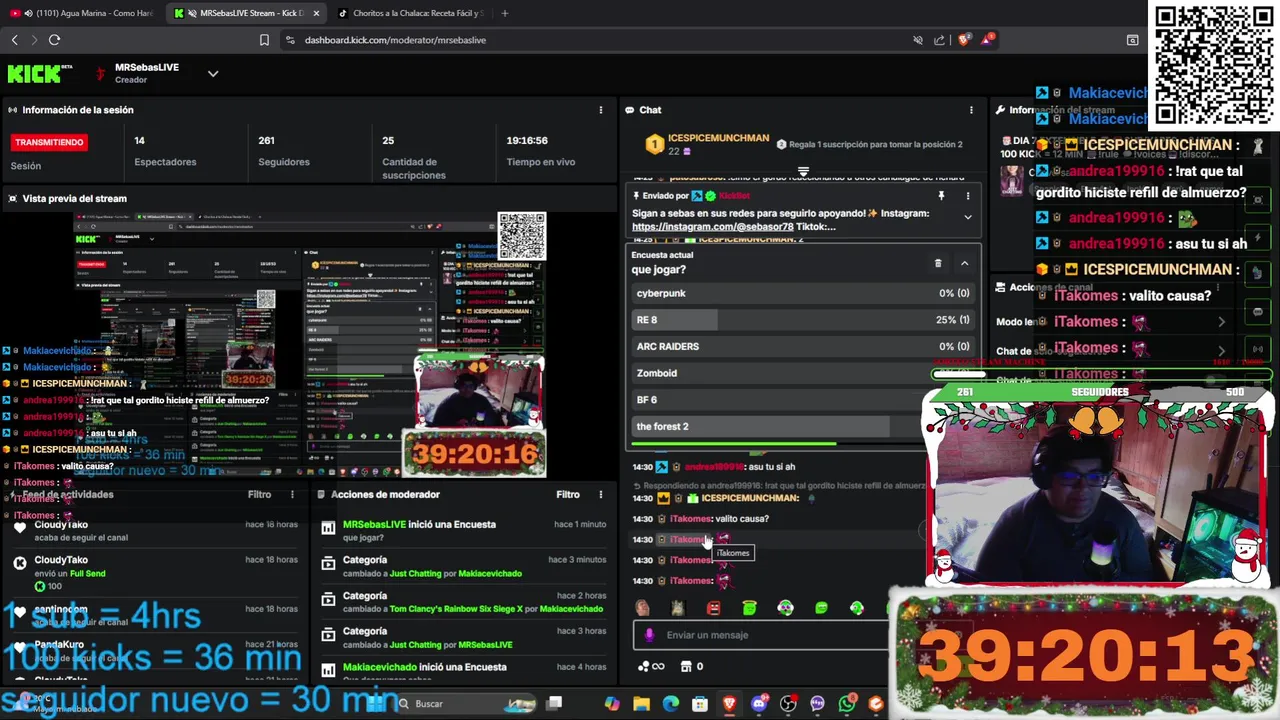Viewport: 1280px width, 720px height.
Task: Click the gold number 1 gifter badge
Action: tap(654, 144)
